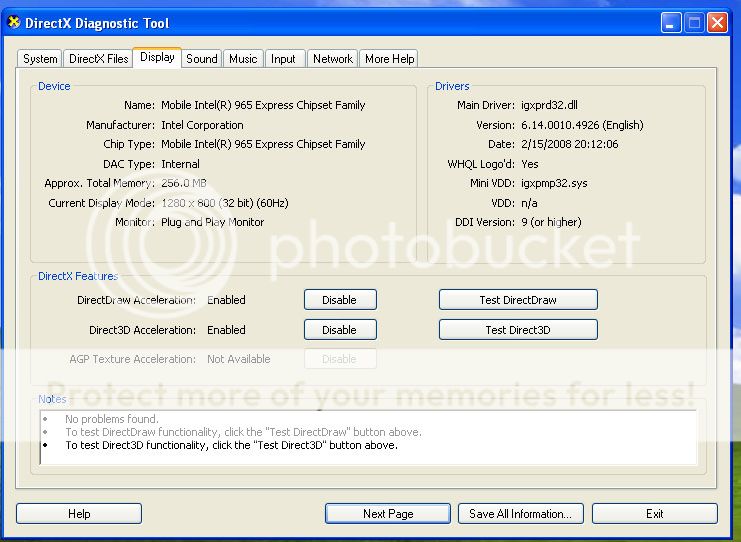The width and height of the screenshot is (741, 542).
Task: Minimize the DirectX Diagnostic Tool window
Action: pos(671,23)
